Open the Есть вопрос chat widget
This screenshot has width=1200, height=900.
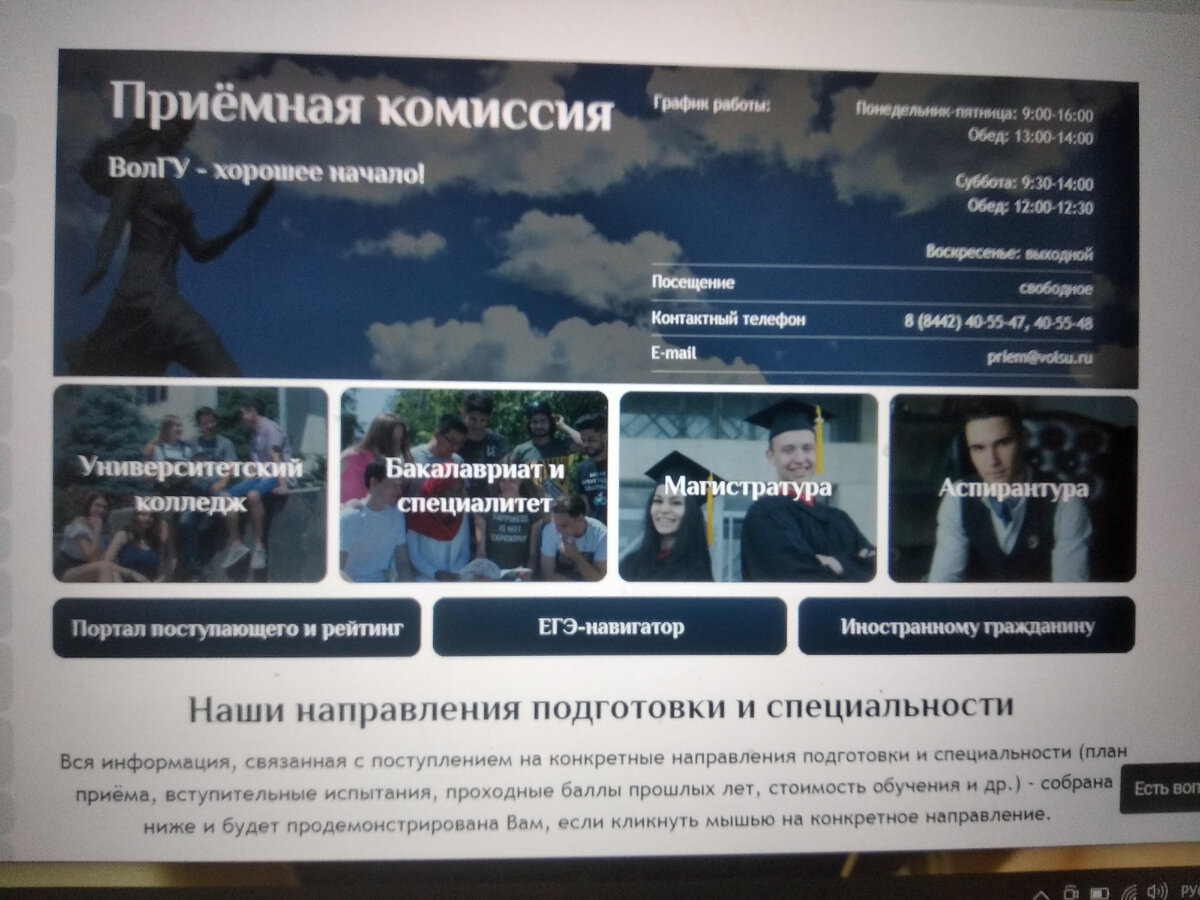[x=1160, y=788]
